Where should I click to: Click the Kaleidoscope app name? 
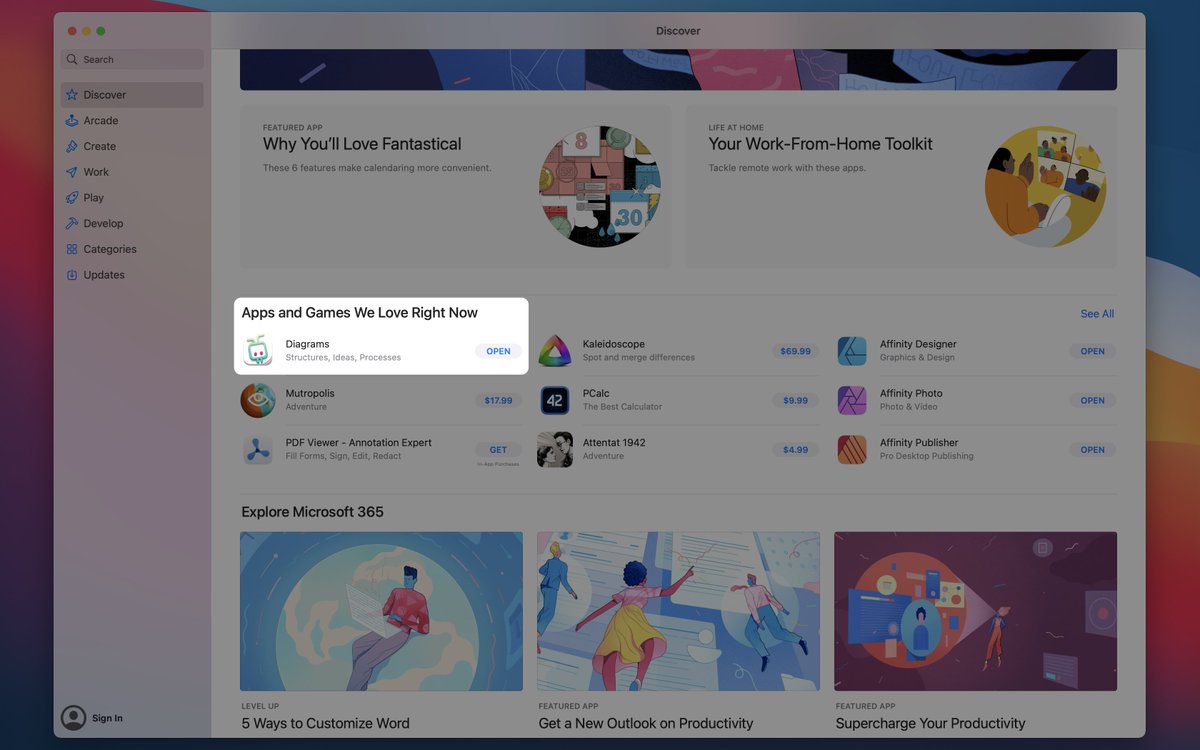[x=614, y=344]
